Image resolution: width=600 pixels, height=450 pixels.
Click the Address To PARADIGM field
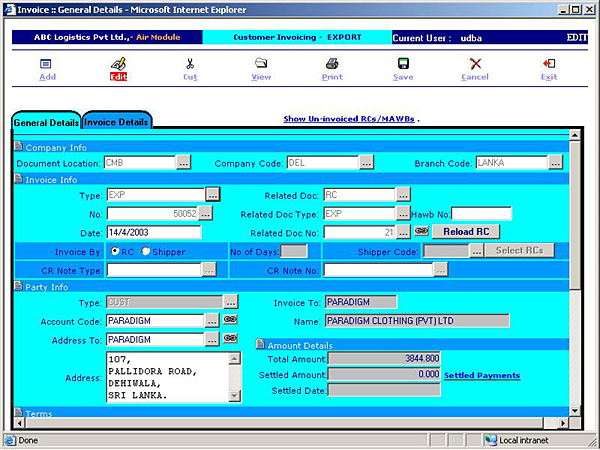tap(155, 339)
